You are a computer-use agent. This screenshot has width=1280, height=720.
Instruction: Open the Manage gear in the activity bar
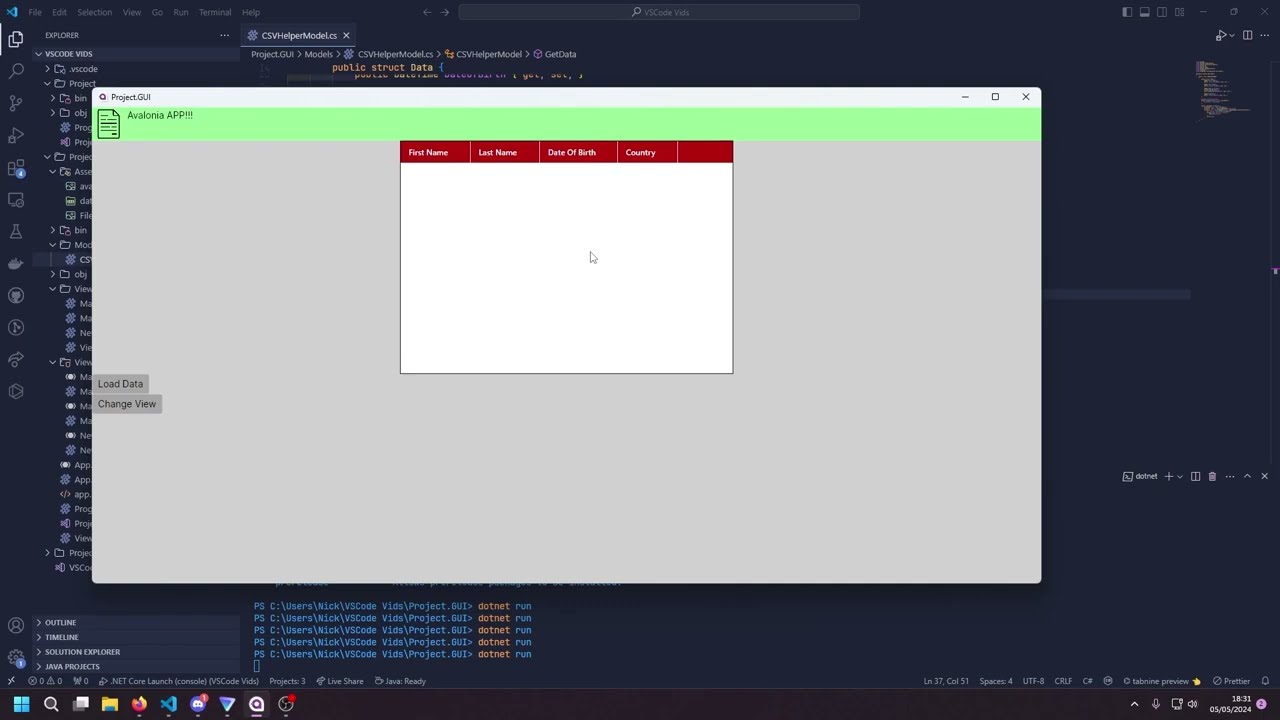click(16, 658)
